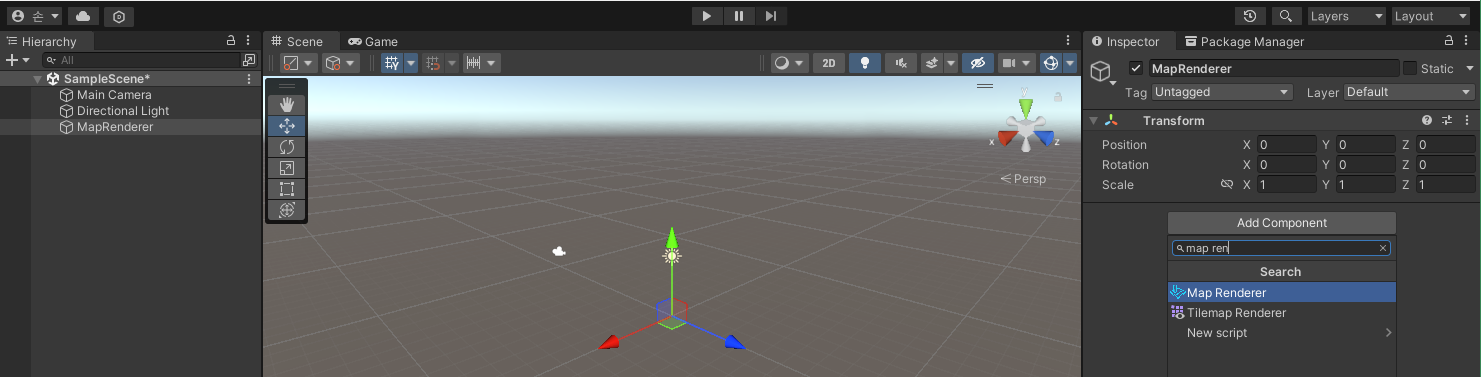Toggle scene audio mute button
1481x377 pixels.
click(x=901, y=63)
